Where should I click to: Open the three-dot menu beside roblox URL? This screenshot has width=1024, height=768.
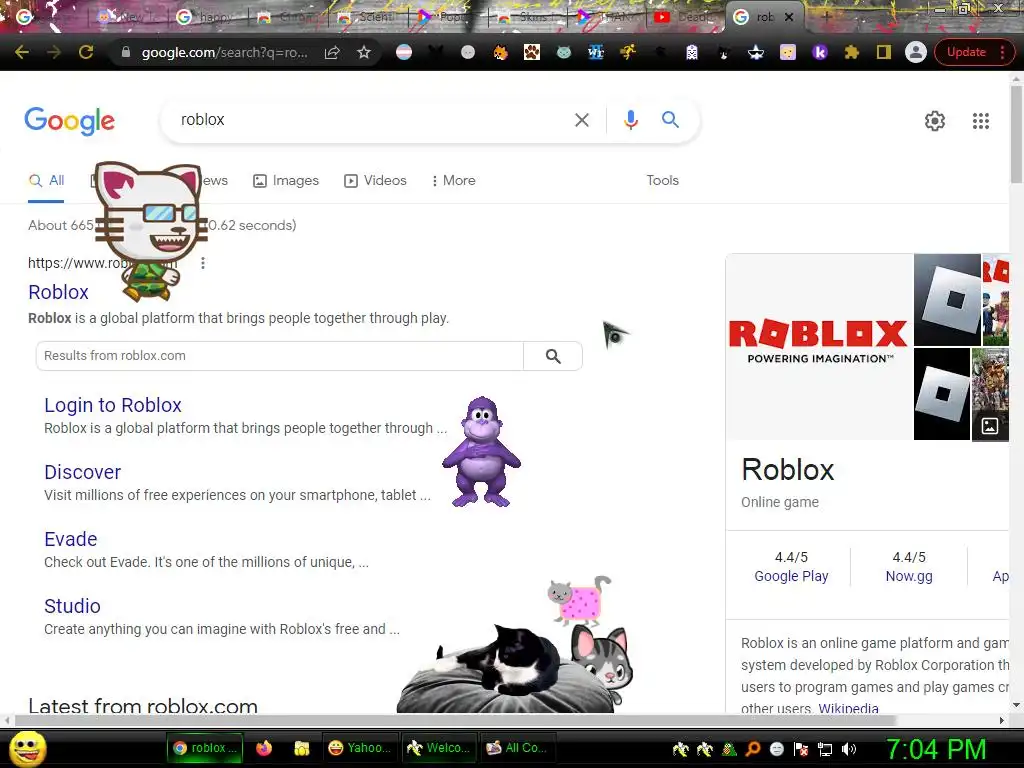[203, 263]
